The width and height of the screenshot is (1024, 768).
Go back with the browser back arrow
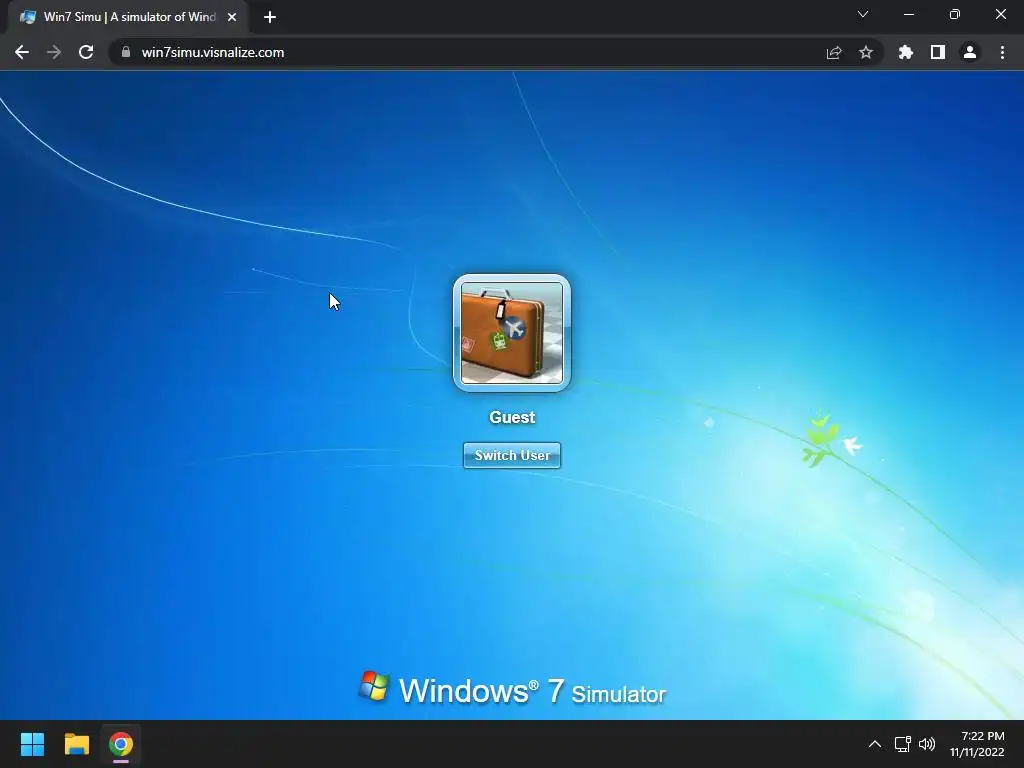[22, 52]
